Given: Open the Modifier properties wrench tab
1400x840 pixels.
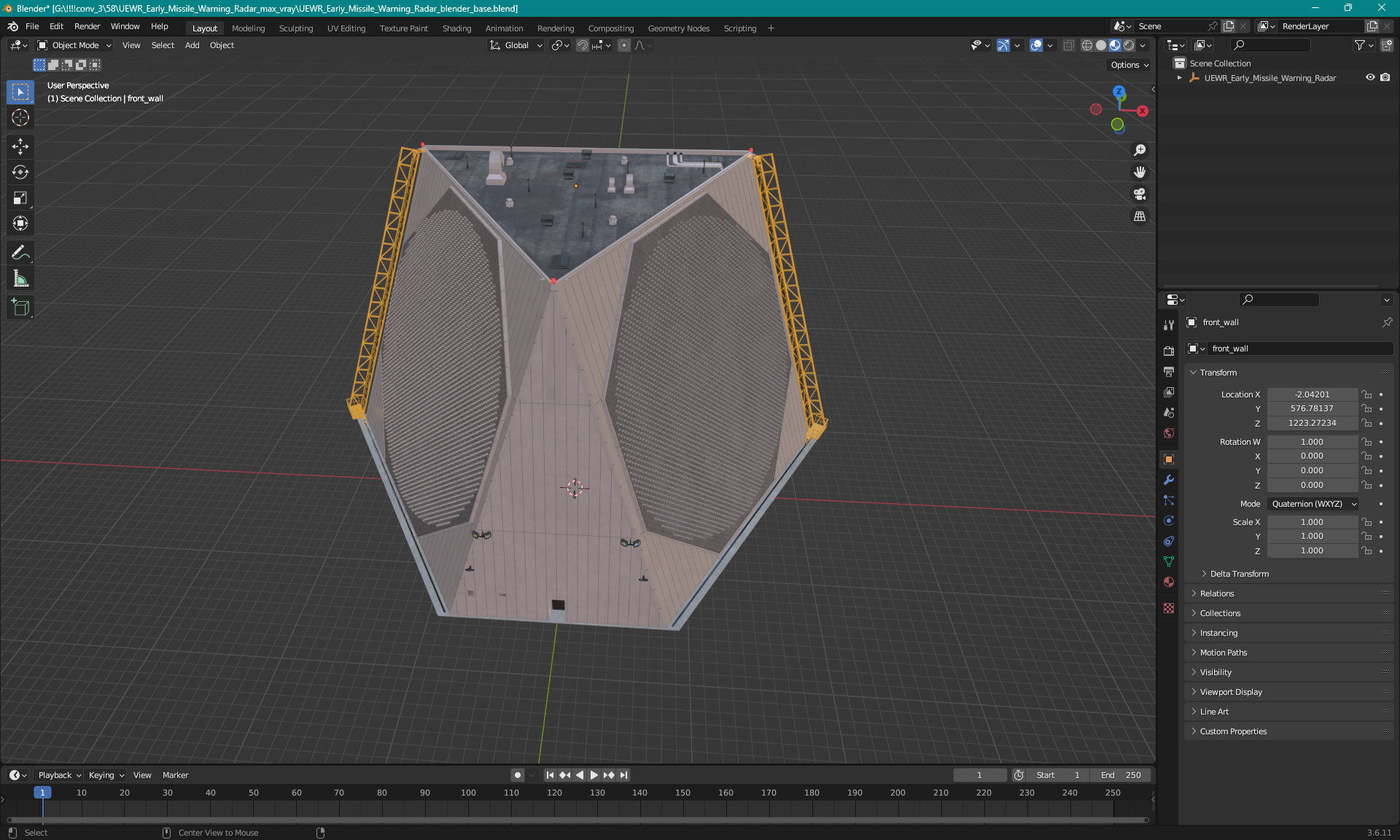Looking at the screenshot, I should (x=1169, y=480).
